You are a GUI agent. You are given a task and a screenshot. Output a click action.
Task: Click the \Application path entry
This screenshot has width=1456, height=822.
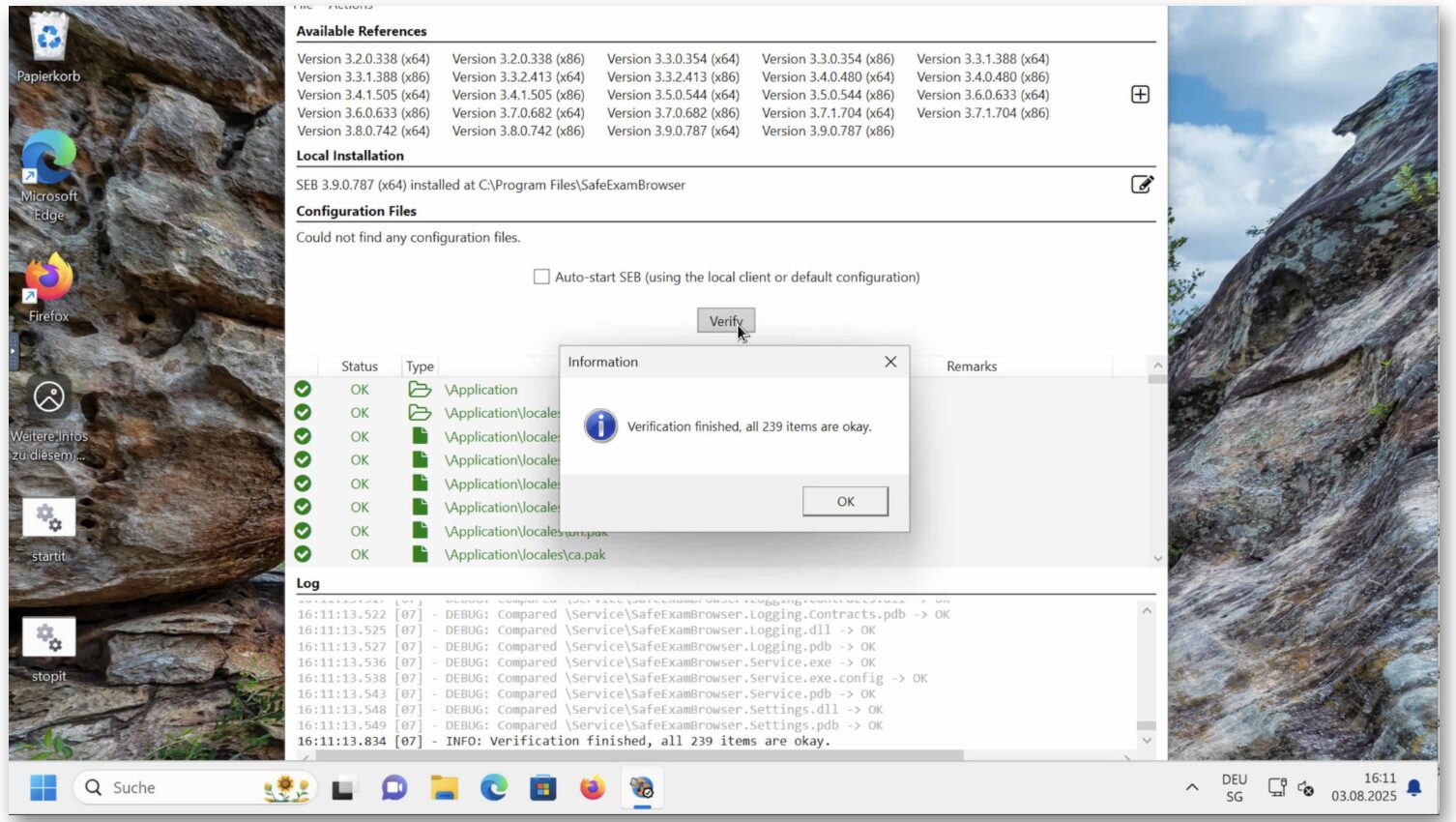[481, 390]
